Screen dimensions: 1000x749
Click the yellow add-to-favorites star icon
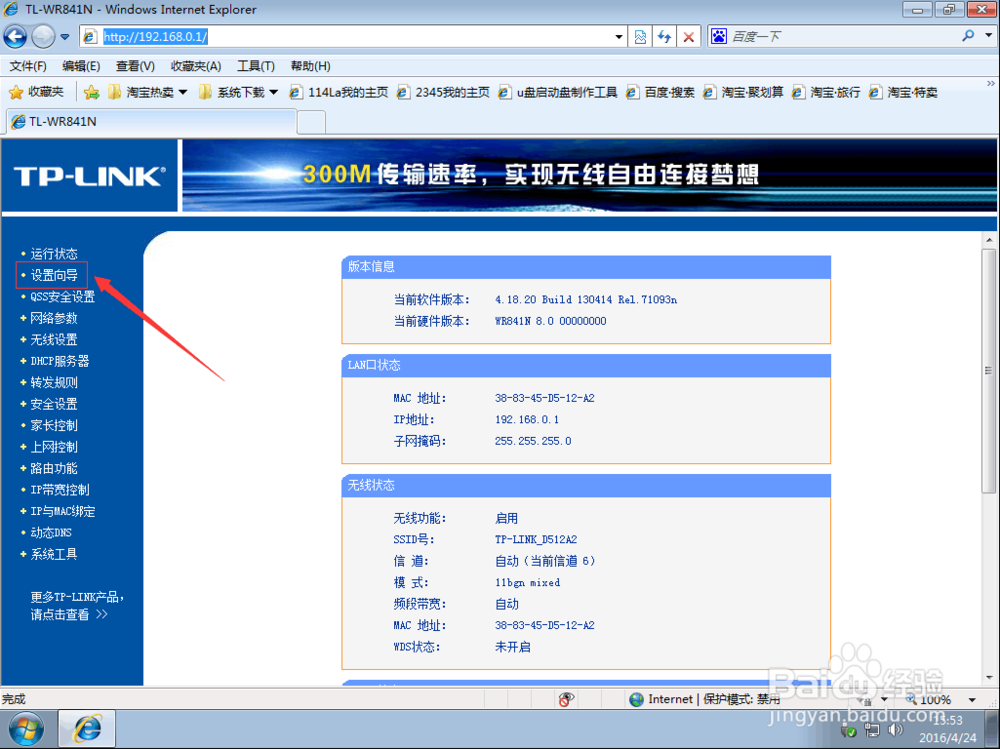pyautogui.click(x=91, y=91)
